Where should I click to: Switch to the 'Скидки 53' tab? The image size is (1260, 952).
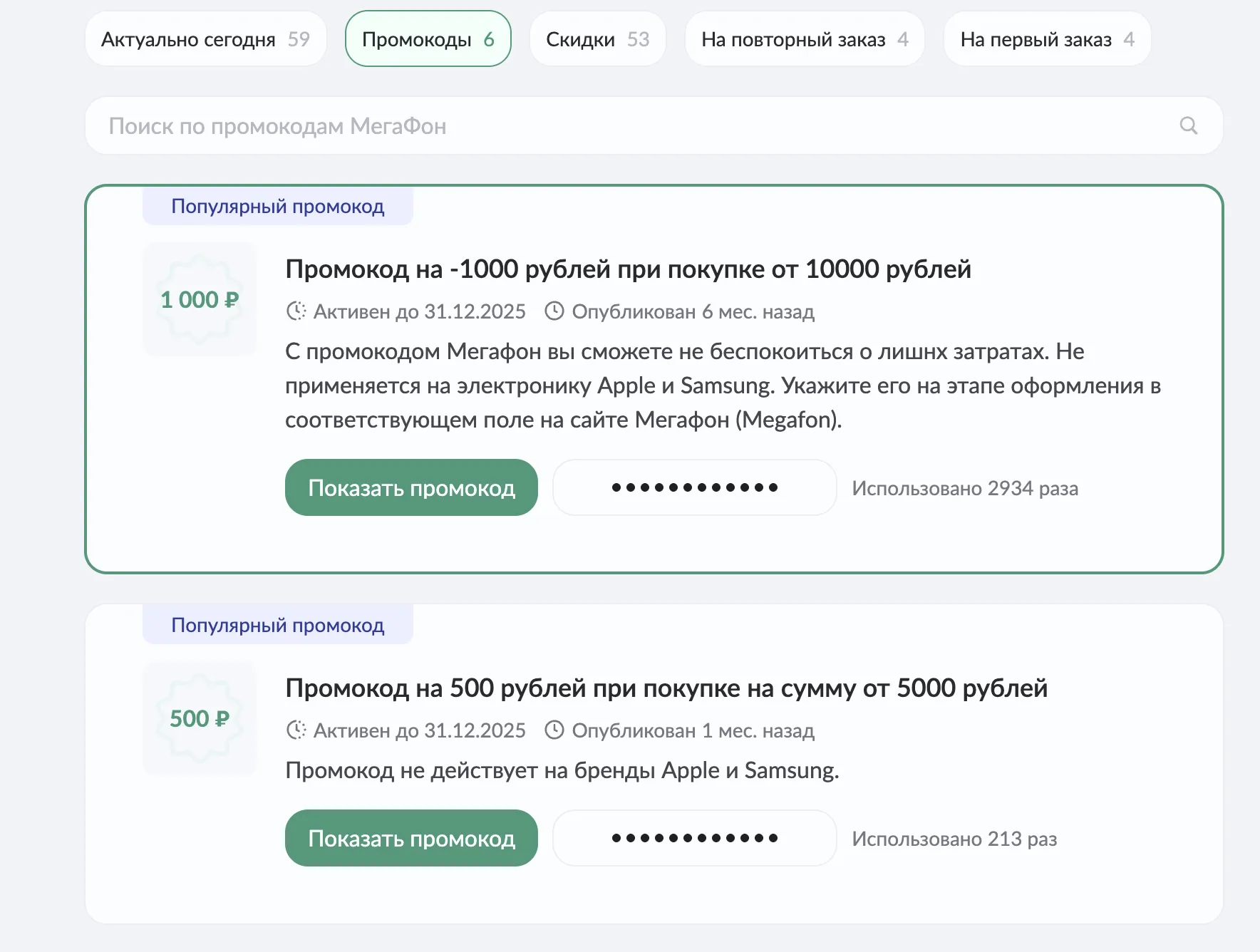pos(597,39)
